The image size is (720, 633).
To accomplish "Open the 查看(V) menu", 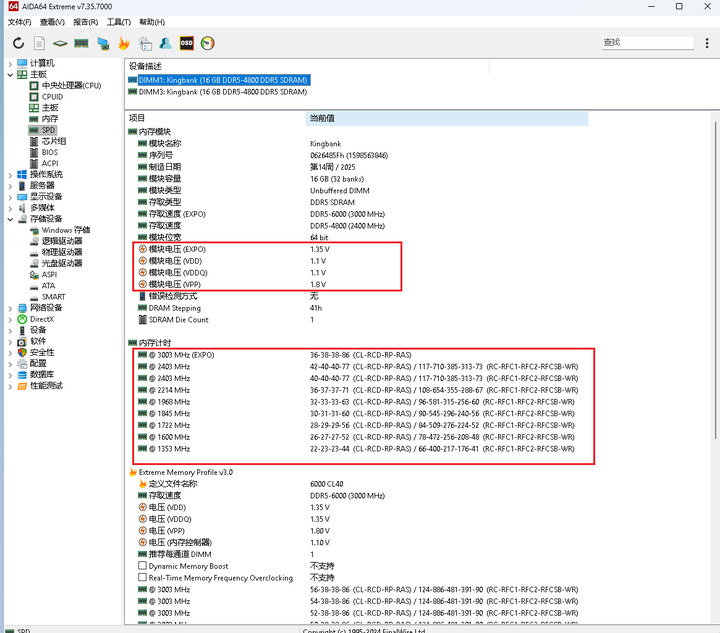I will (x=52, y=22).
